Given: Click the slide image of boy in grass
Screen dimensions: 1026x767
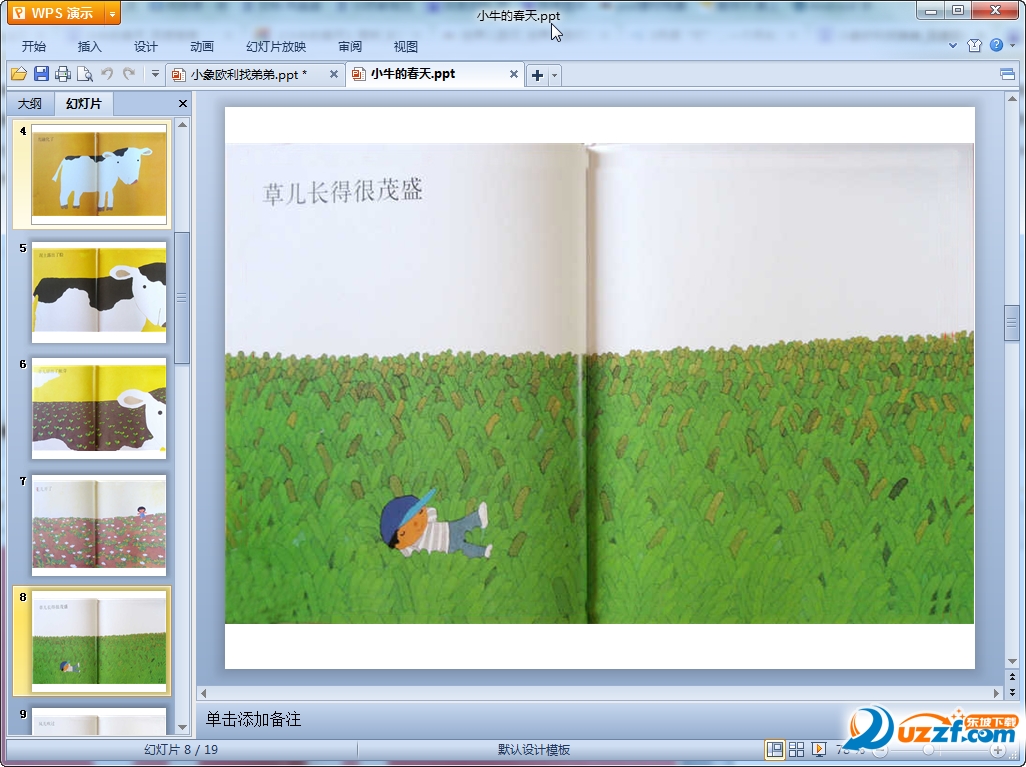Looking at the screenshot, I should coord(599,384).
